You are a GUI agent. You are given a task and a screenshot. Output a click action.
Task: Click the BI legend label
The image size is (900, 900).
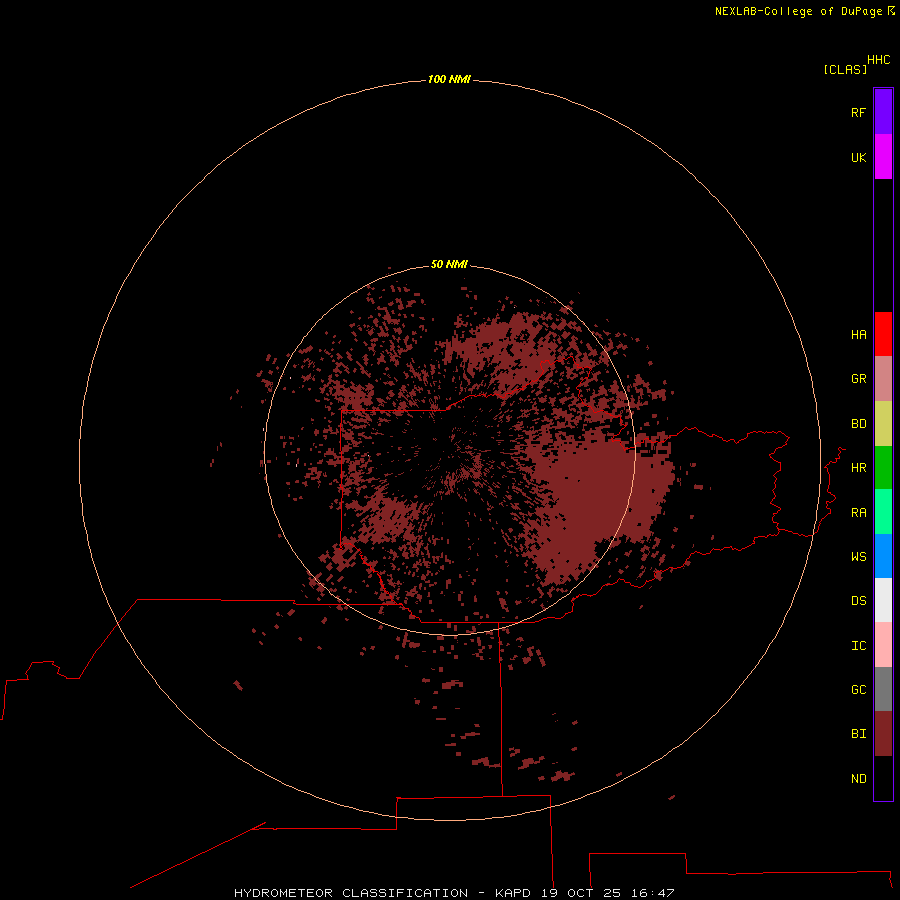(x=858, y=734)
